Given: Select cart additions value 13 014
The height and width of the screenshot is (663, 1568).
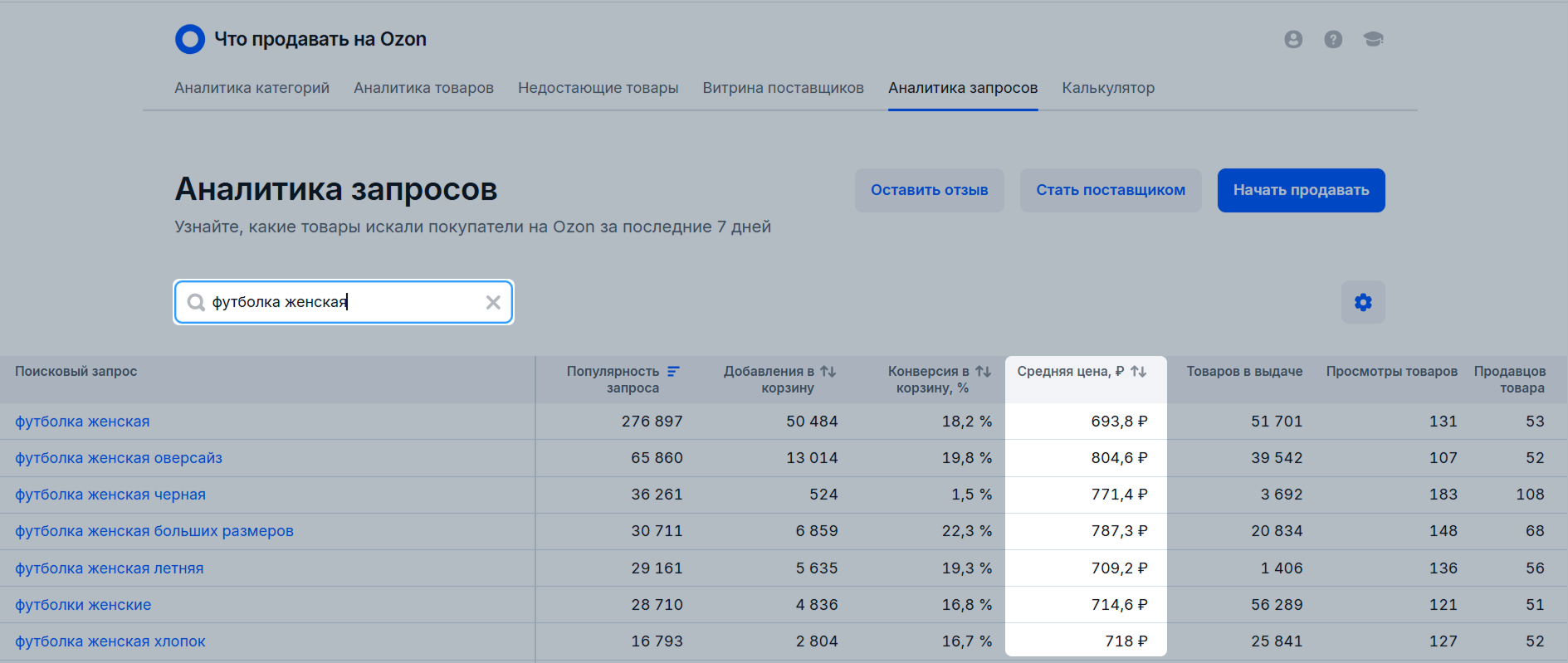Looking at the screenshot, I should (x=812, y=458).
